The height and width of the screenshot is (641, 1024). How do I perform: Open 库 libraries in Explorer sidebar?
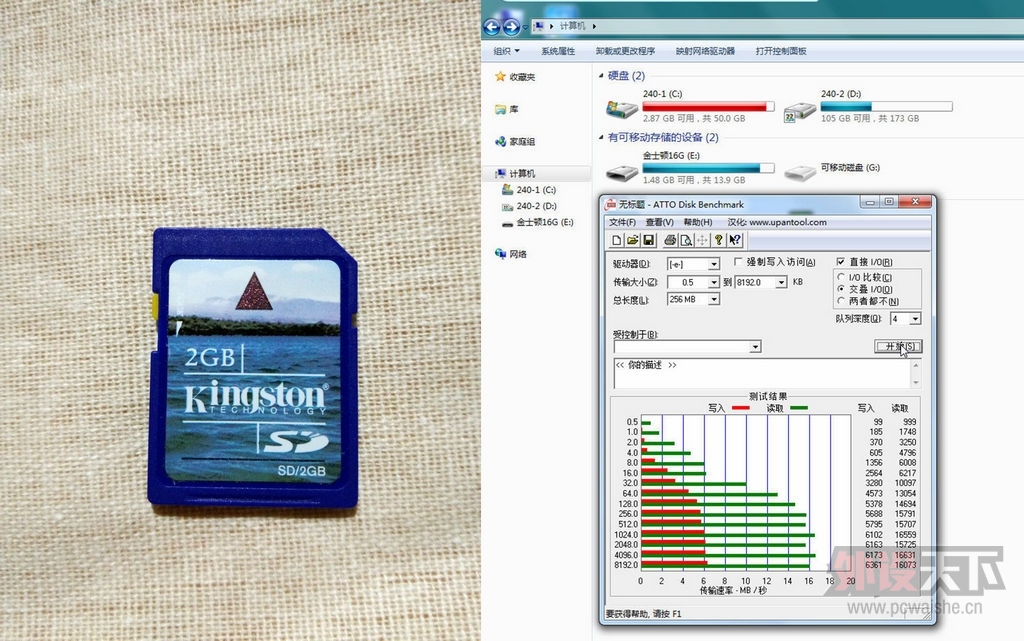coord(507,109)
